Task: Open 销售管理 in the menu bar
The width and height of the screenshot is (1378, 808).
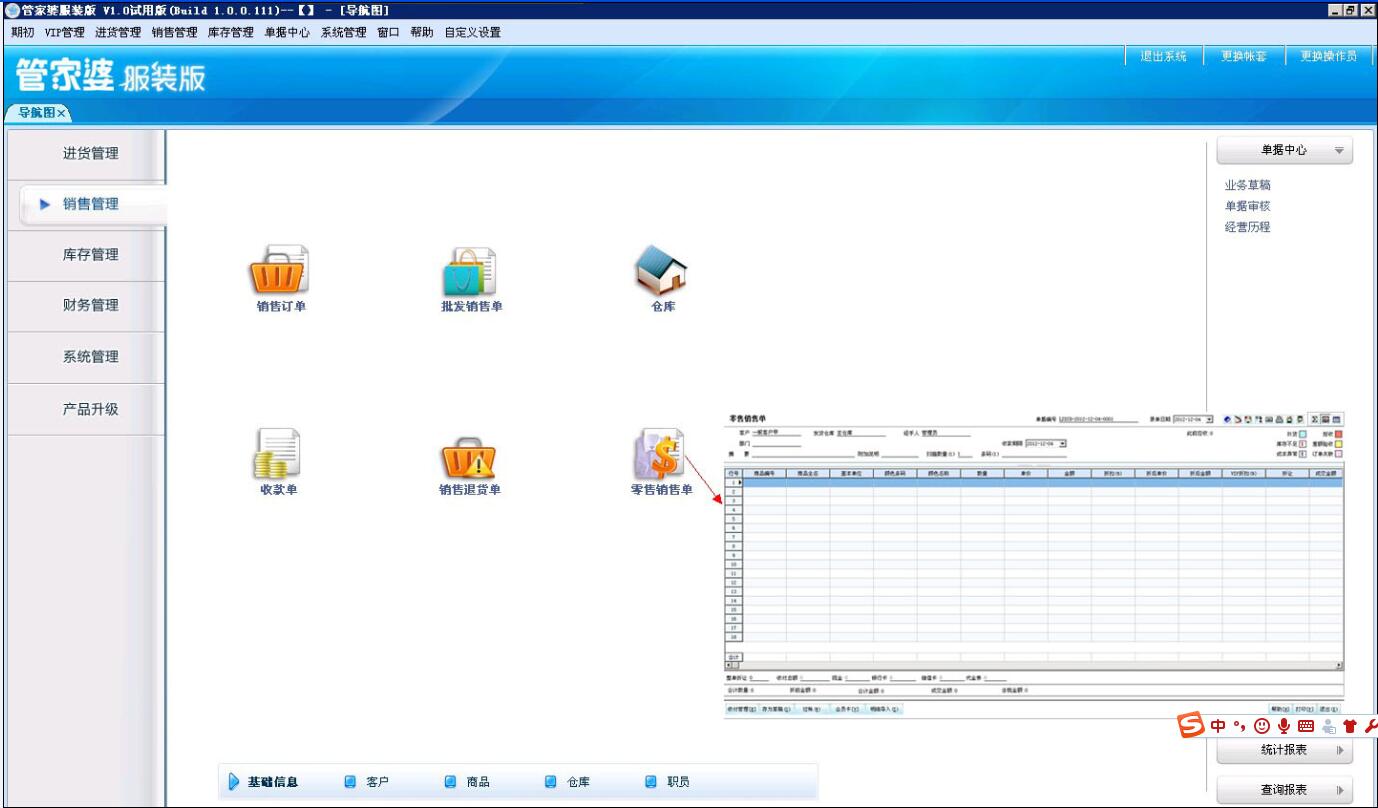Action: [x=175, y=32]
